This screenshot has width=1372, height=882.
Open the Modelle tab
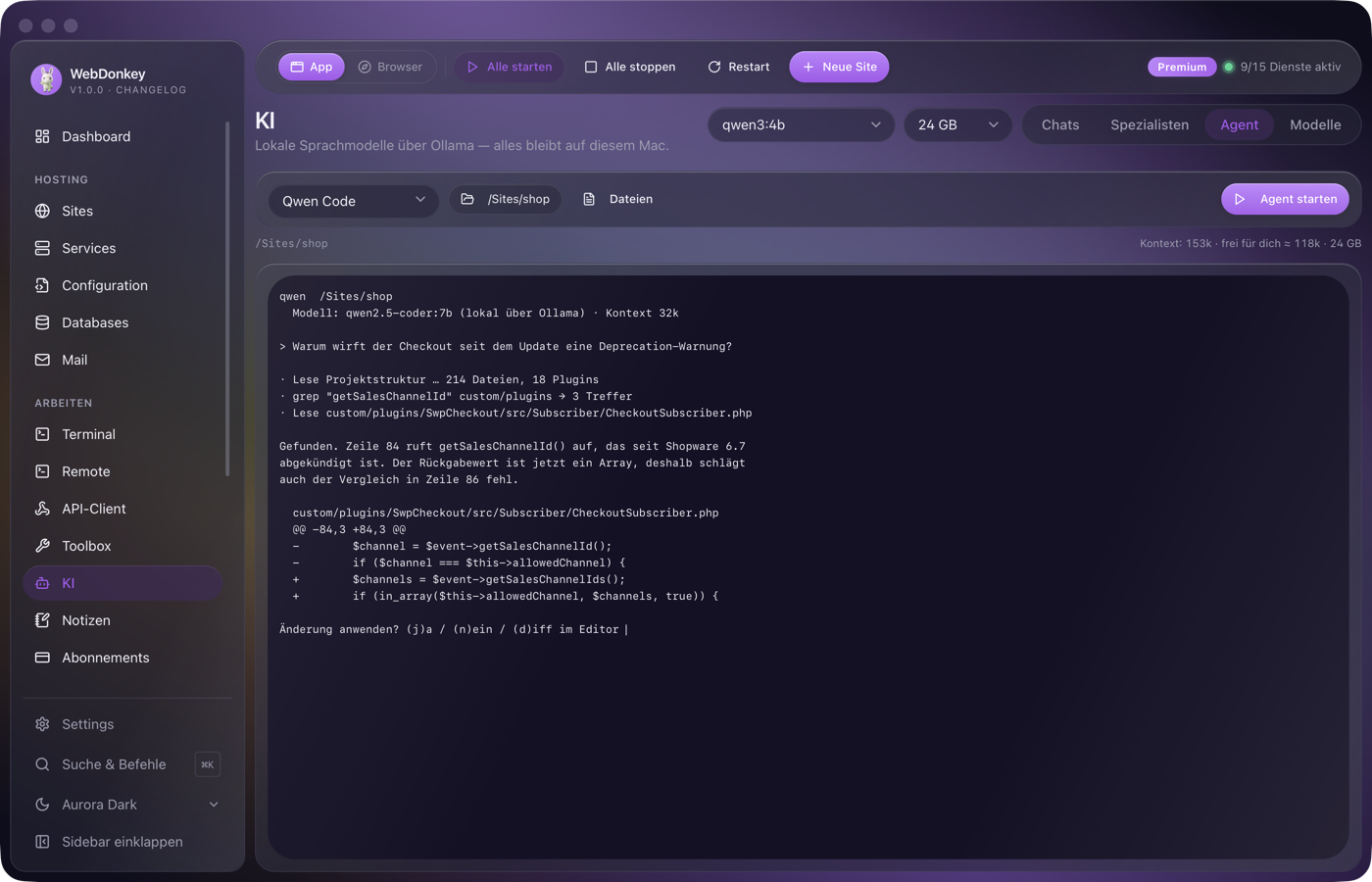point(1315,124)
